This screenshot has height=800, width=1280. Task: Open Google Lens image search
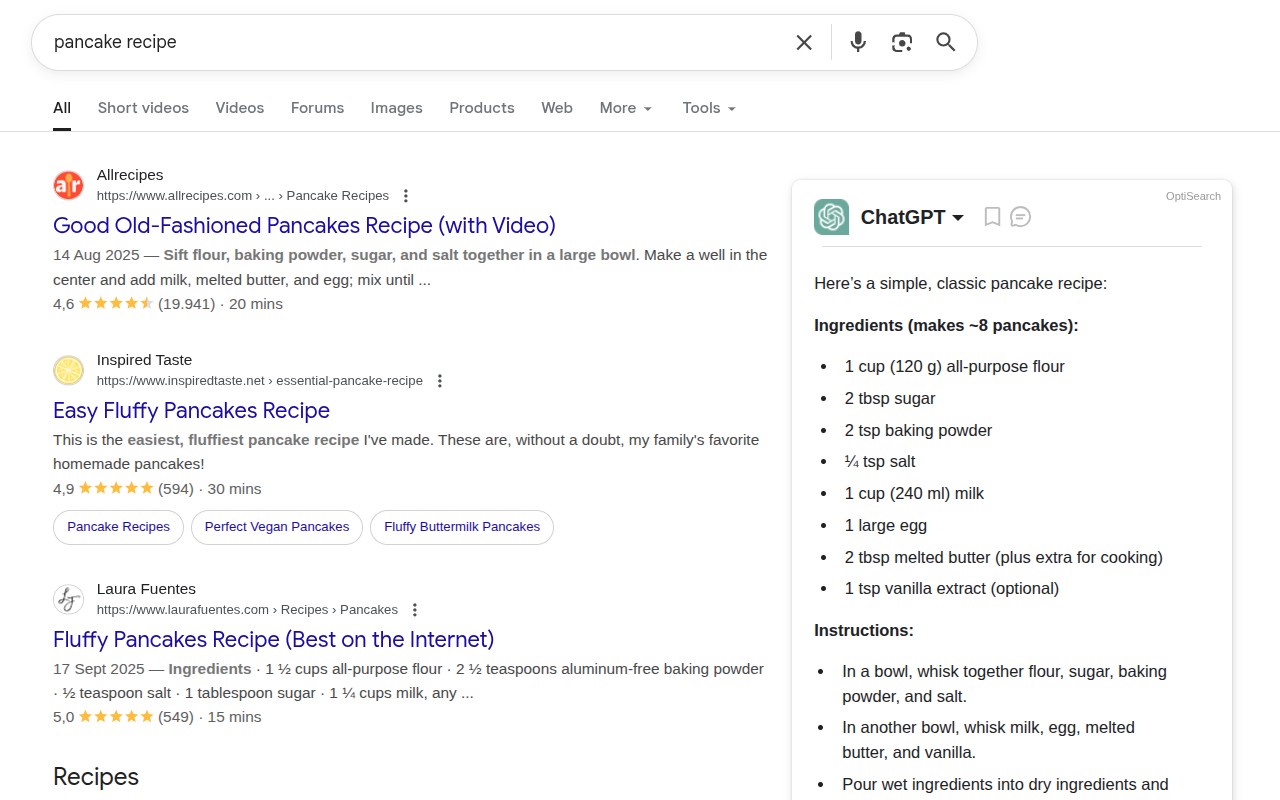901,42
